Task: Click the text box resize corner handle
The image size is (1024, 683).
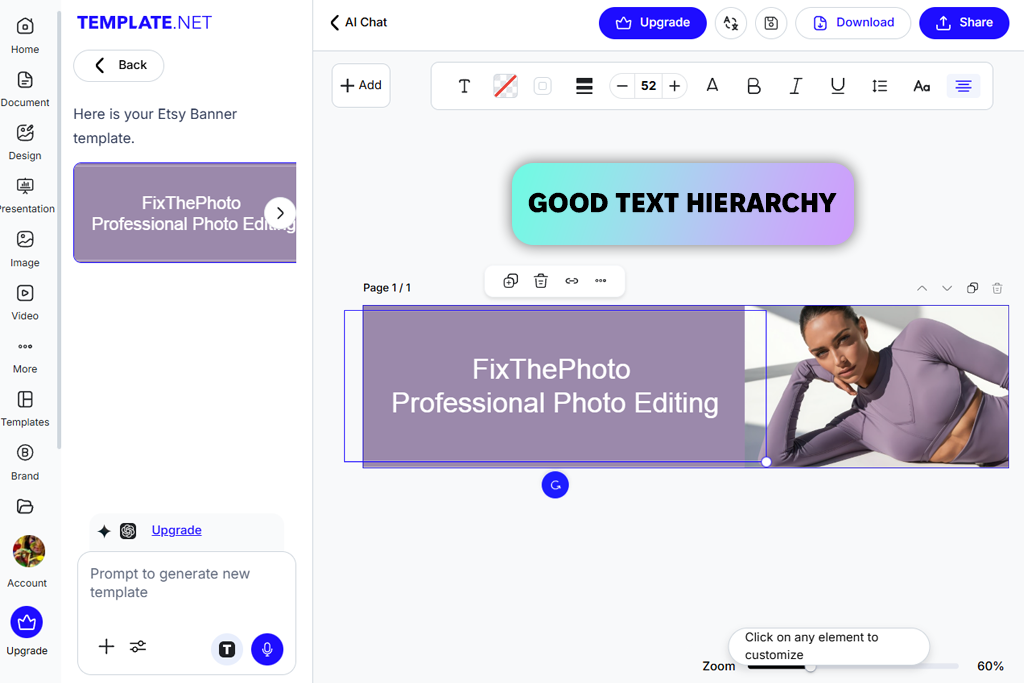Action: [x=766, y=462]
